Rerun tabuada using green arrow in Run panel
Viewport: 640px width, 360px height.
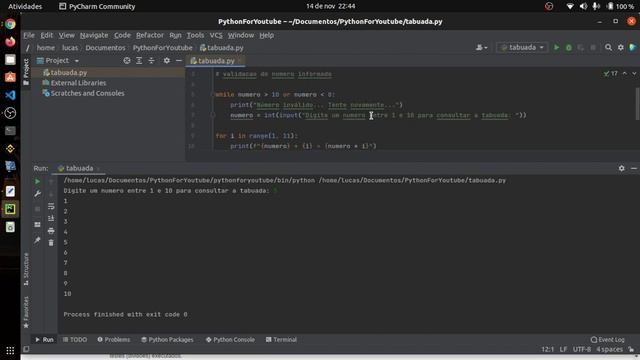click(x=38, y=181)
